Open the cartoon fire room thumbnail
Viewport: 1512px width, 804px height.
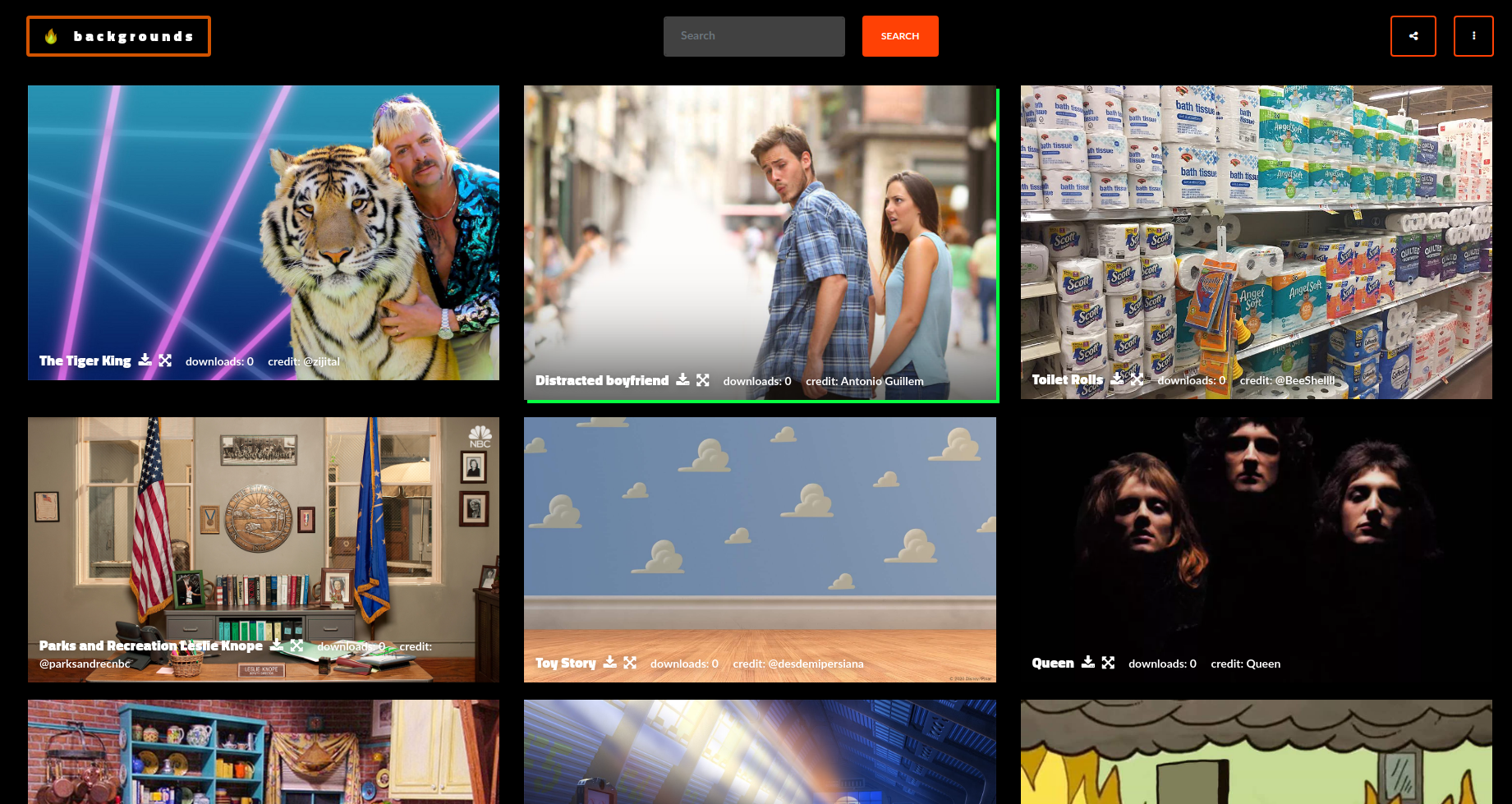pyautogui.click(x=1257, y=751)
